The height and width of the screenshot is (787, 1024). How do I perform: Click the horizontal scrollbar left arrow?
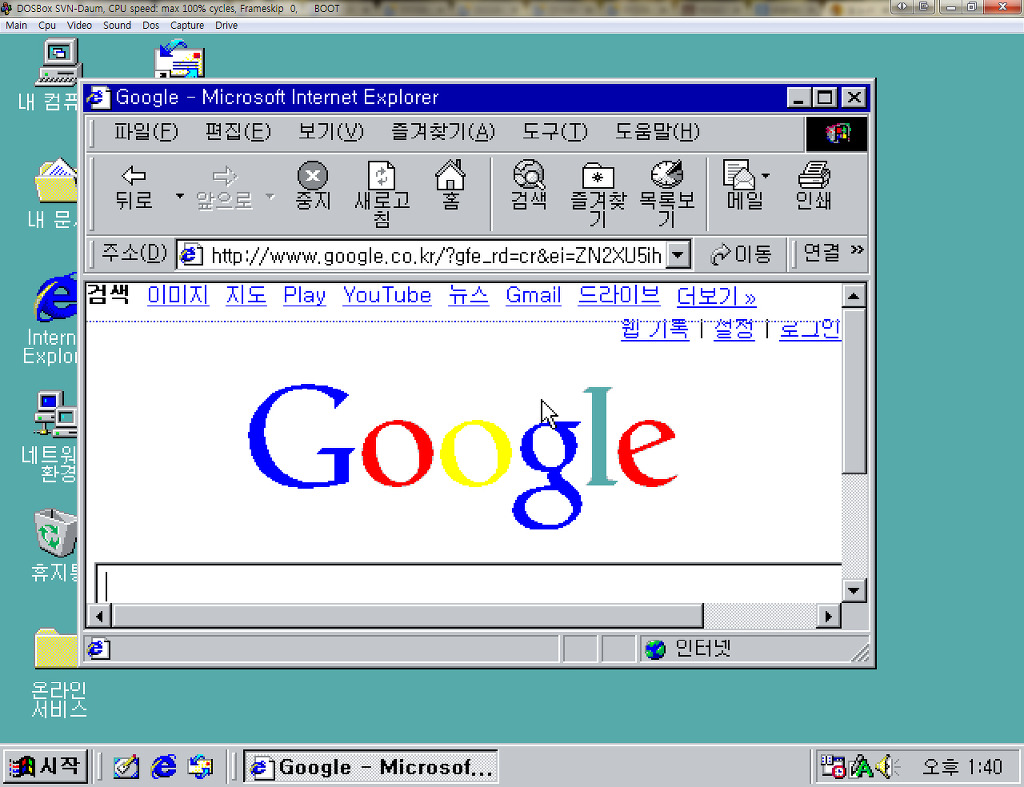coord(99,616)
